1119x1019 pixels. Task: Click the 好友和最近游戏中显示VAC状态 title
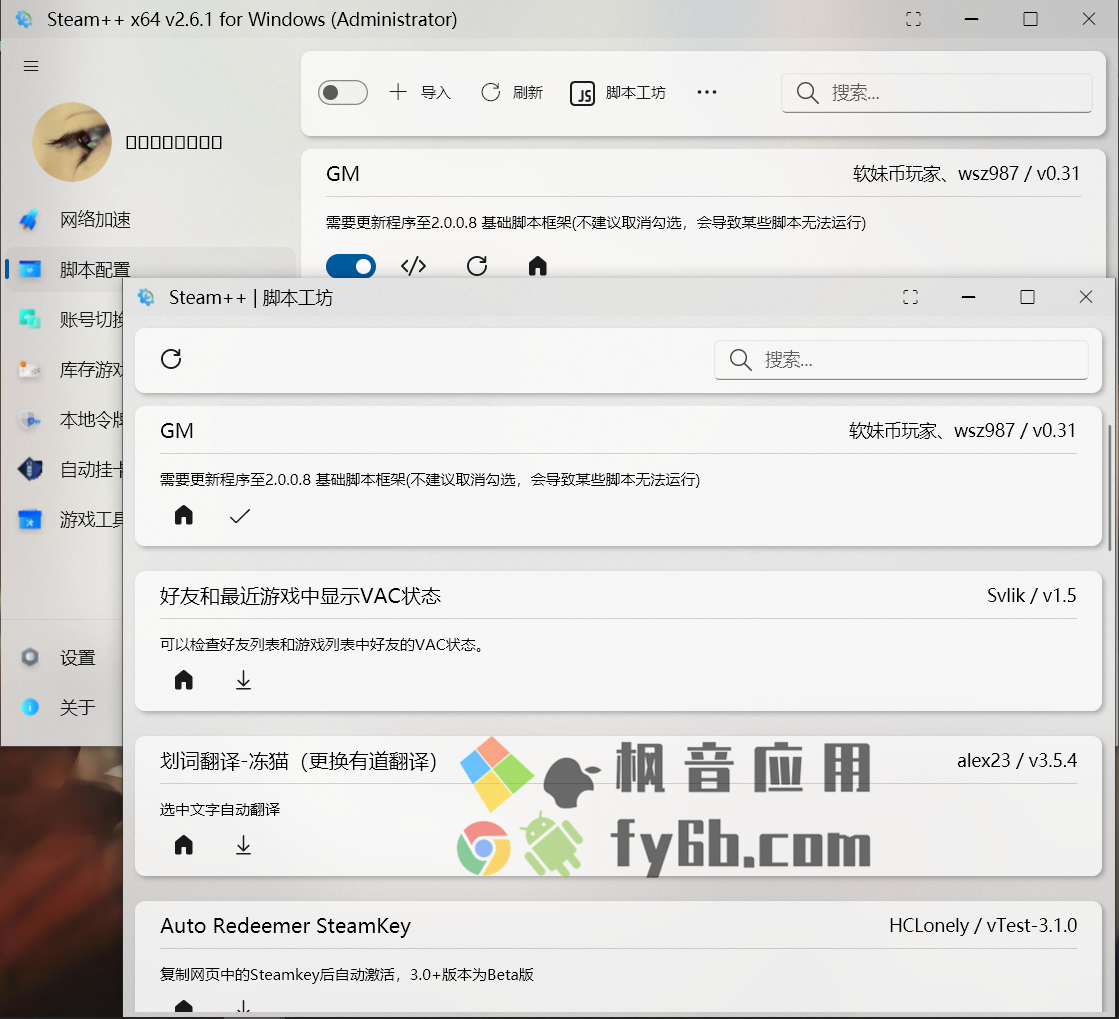(x=300, y=596)
